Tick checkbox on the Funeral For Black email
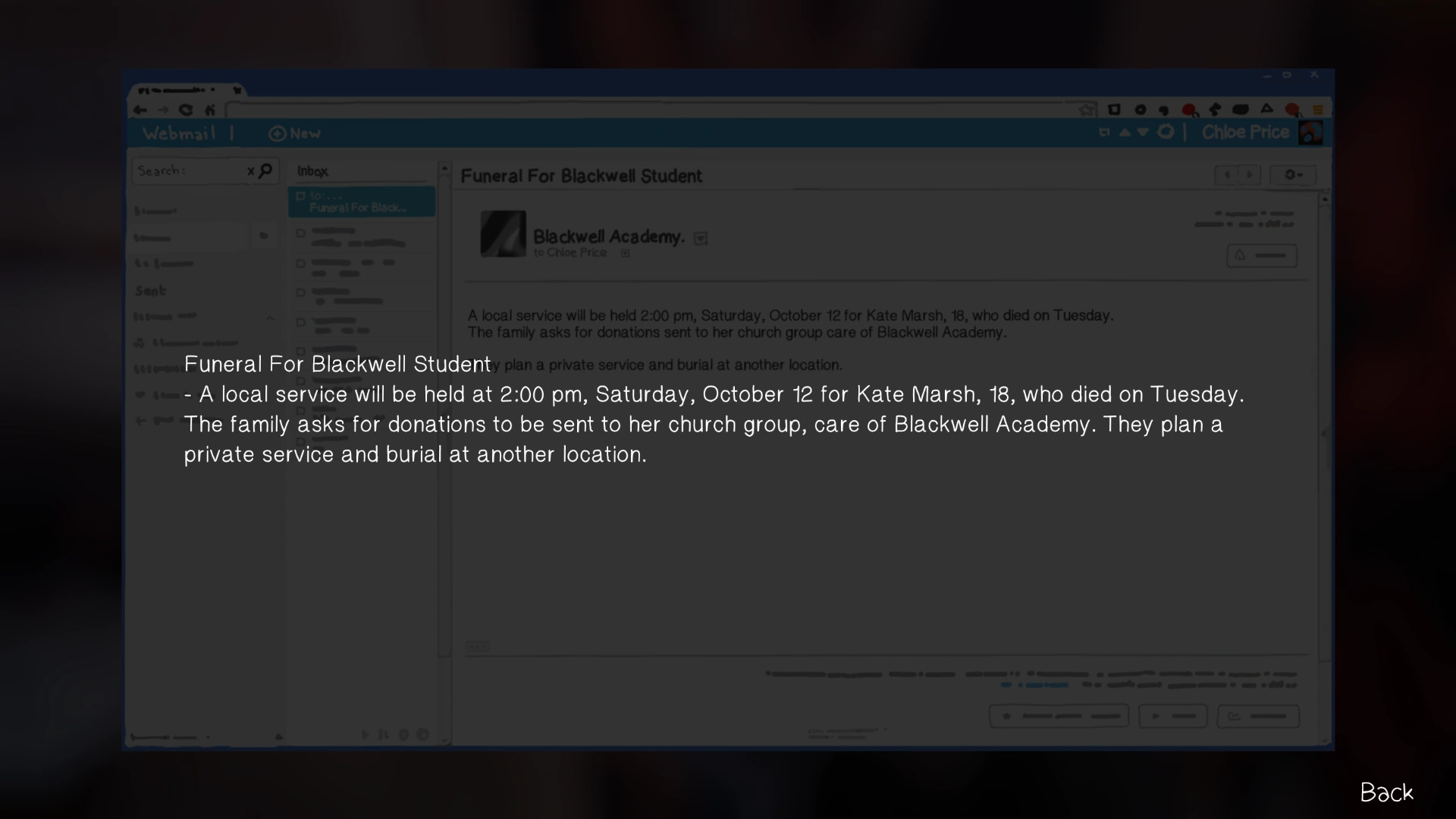 click(x=300, y=196)
